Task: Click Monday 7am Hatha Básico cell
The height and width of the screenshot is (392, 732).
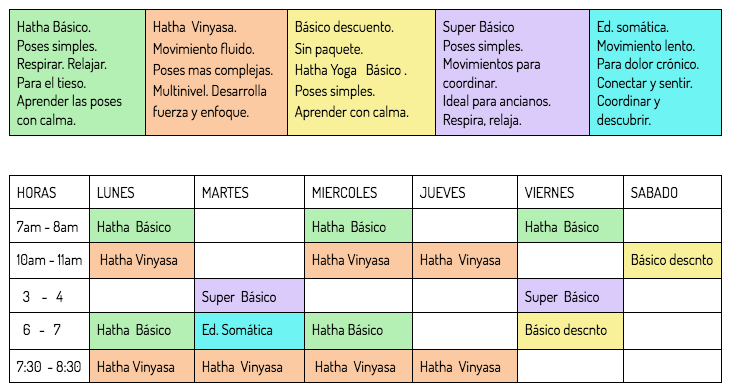Action: click(142, 226)
